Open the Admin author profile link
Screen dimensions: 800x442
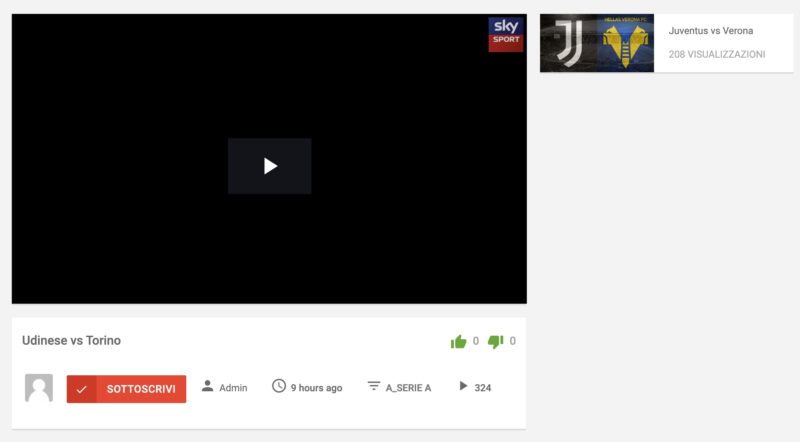(x=233, y=388)
